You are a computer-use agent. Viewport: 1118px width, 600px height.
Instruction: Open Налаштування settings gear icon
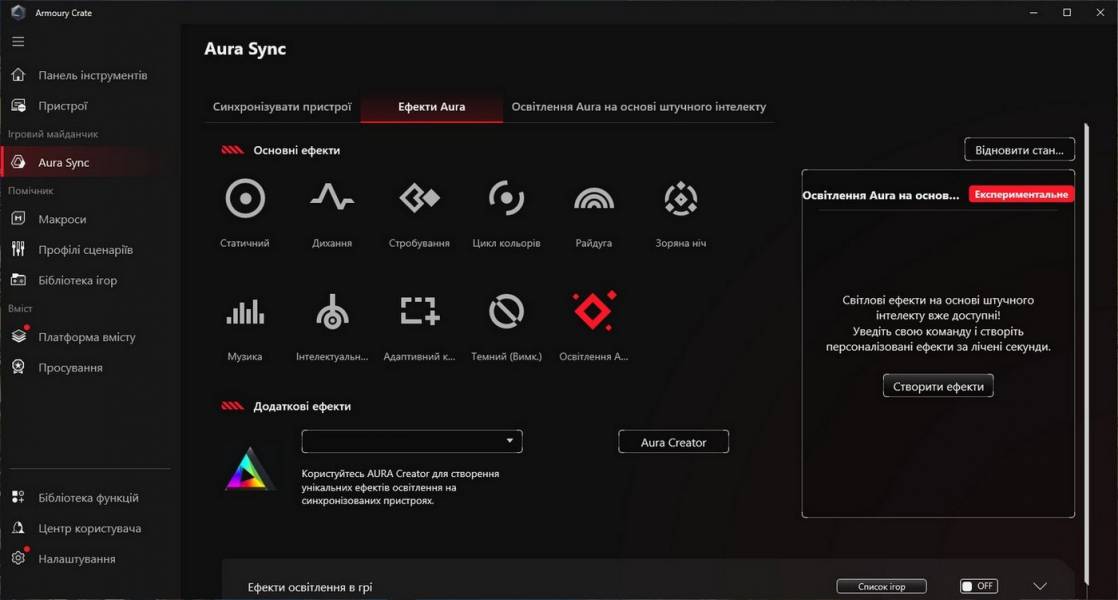(x=19, y=557)
